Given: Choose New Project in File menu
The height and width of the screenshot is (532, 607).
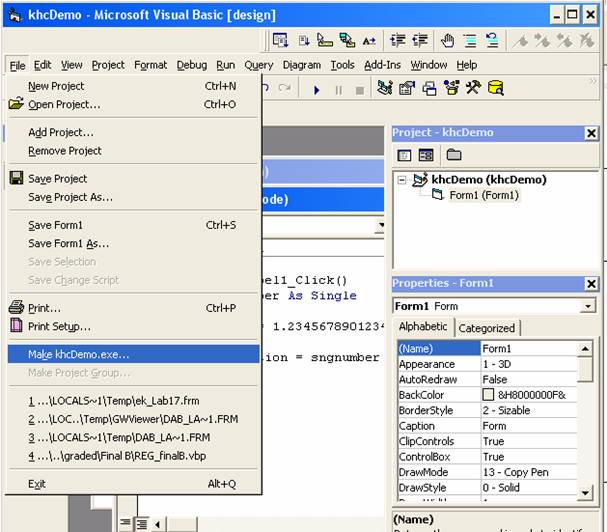Looking at the screenshot, I should (134, 86).
